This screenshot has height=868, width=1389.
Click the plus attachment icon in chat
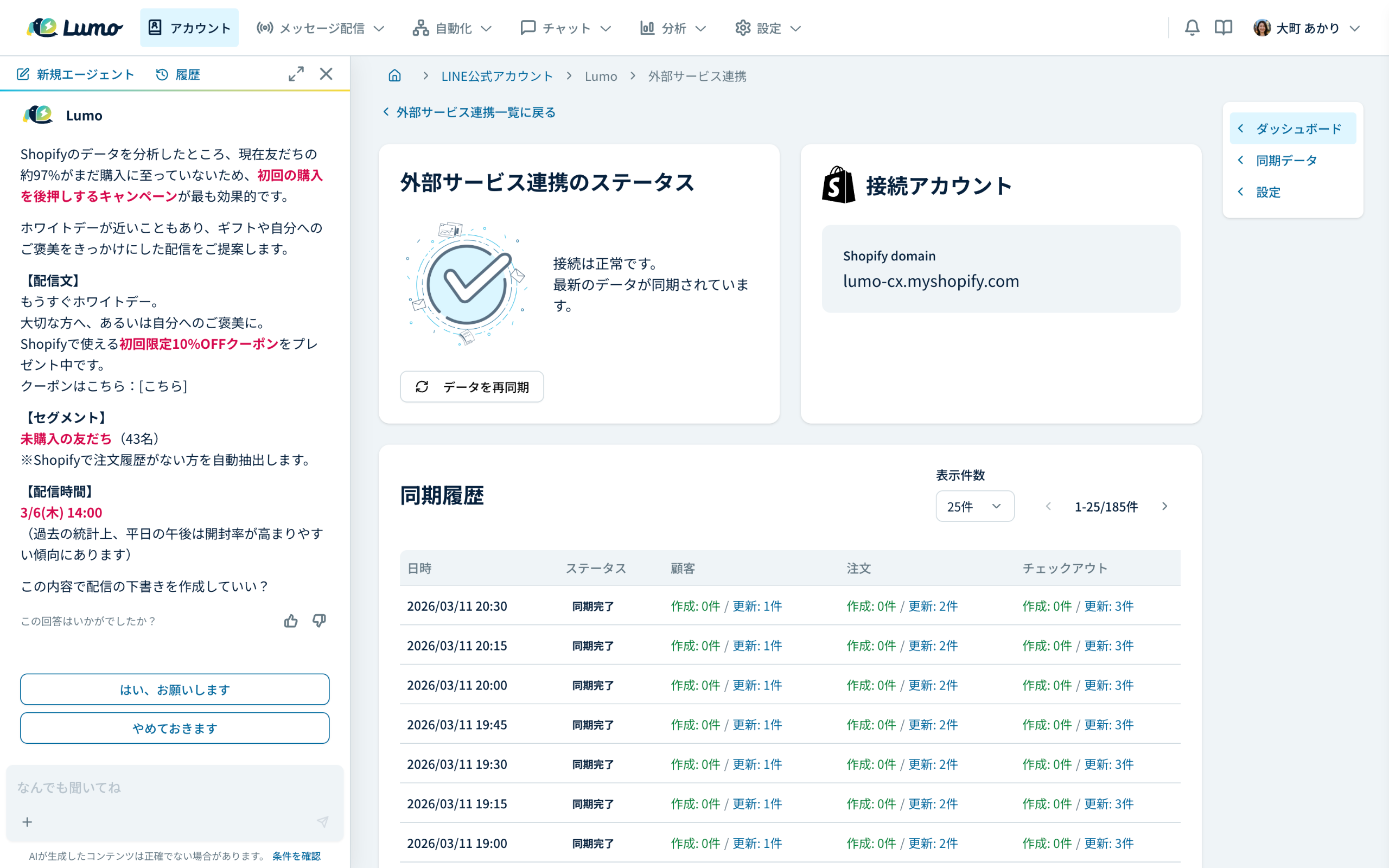27,822
